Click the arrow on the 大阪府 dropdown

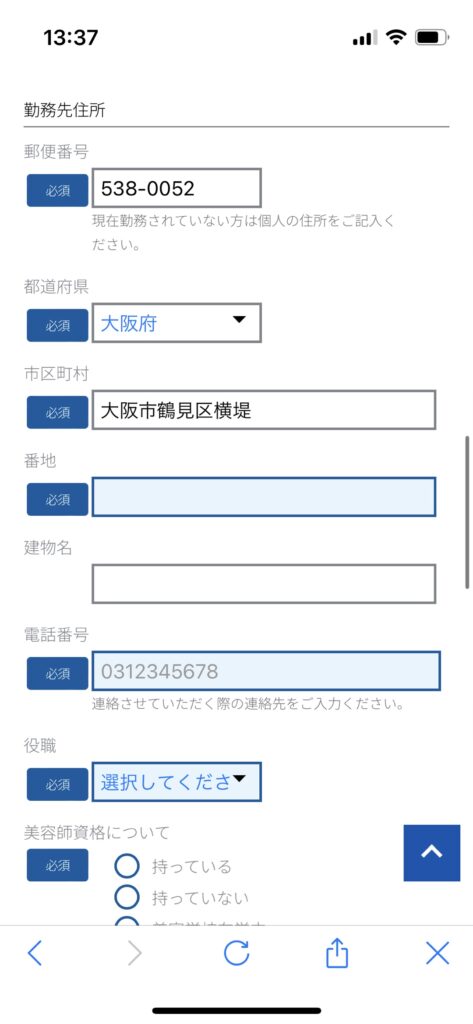coord(239,319)
